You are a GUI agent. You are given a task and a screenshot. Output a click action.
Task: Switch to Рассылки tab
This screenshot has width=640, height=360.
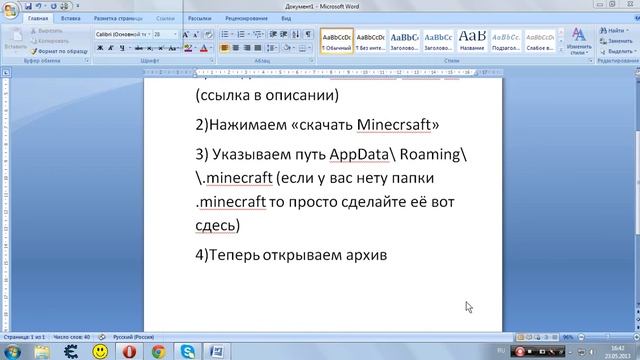coord(199,18)
